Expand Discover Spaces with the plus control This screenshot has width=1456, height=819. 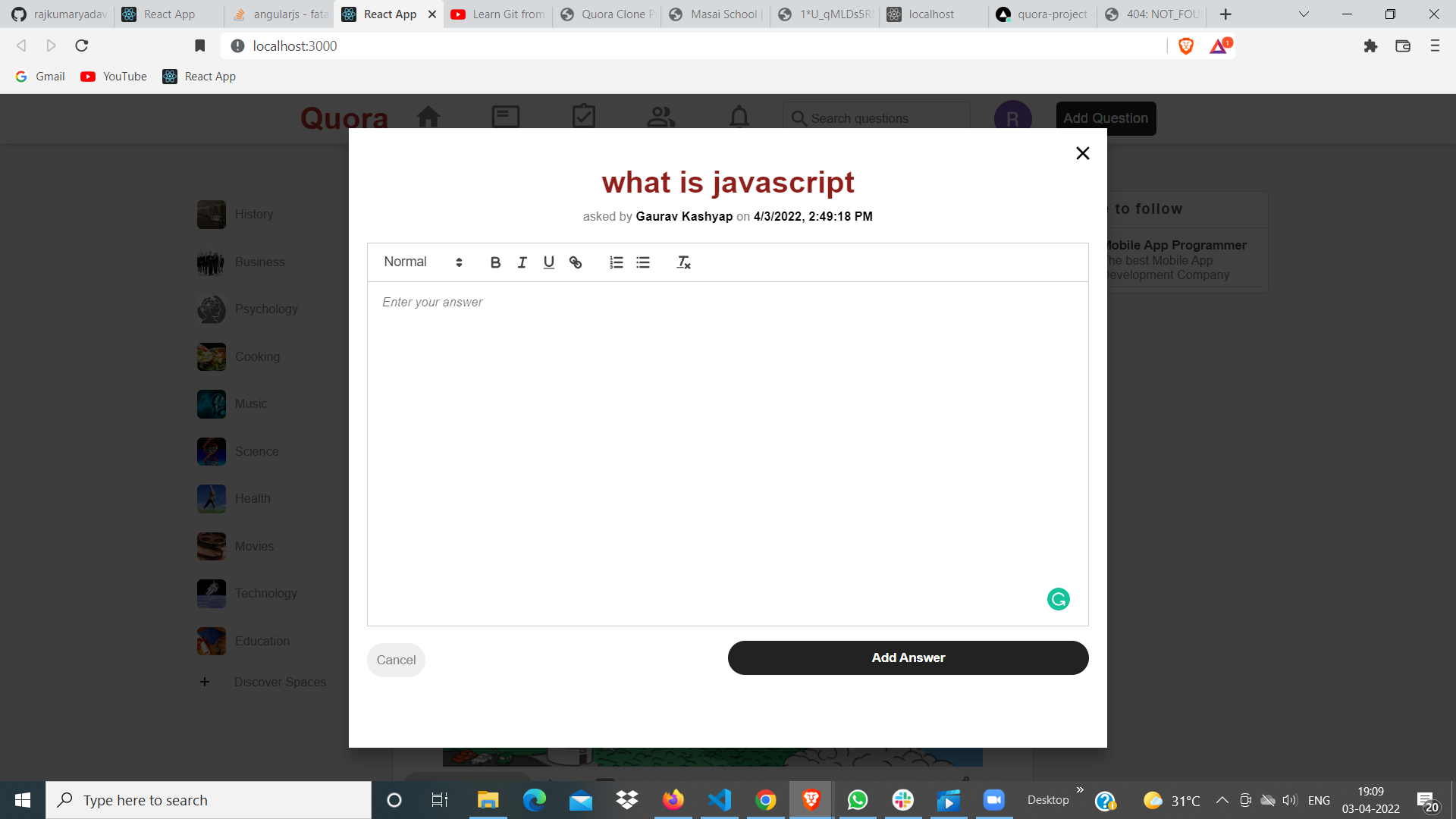204,681
